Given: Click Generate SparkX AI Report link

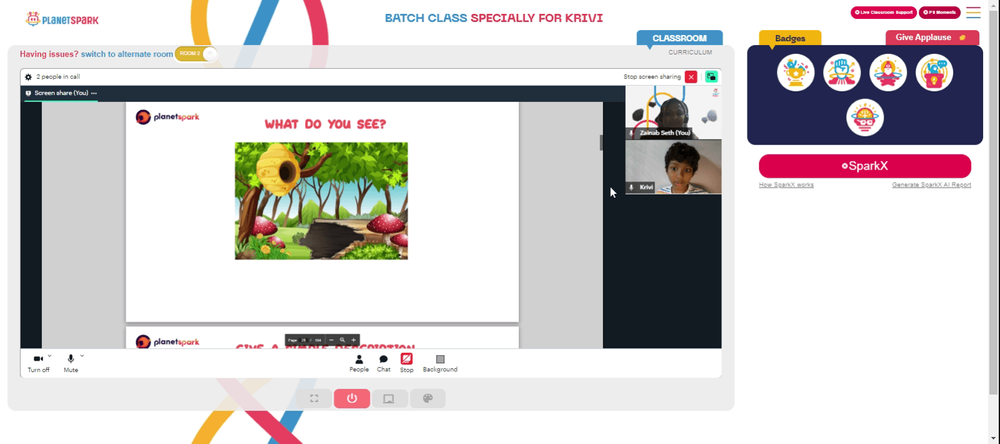Looking at the screenshot, I should click(931, 185).
